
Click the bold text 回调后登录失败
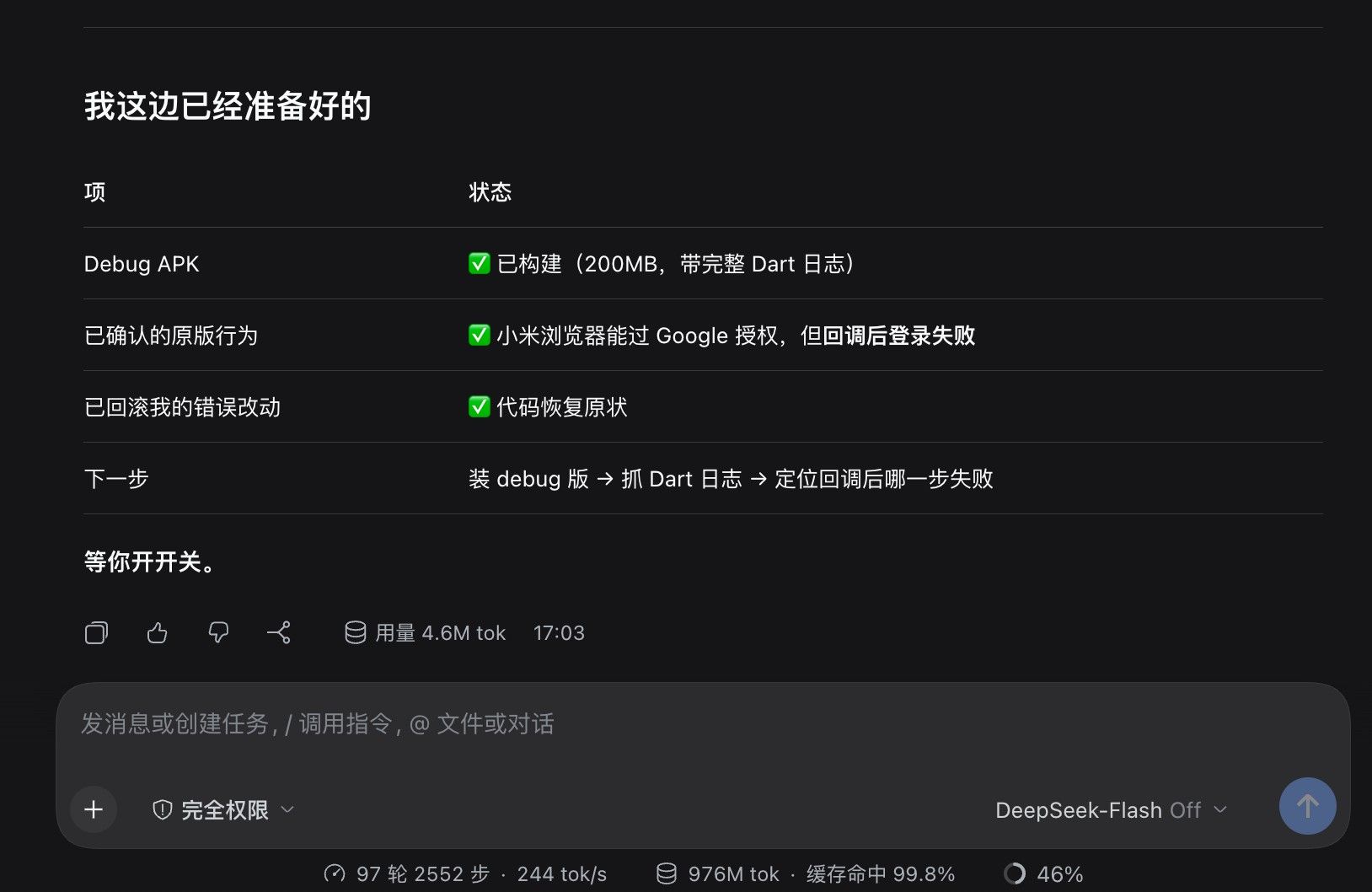pyautogui.click(x=898, y=336)
